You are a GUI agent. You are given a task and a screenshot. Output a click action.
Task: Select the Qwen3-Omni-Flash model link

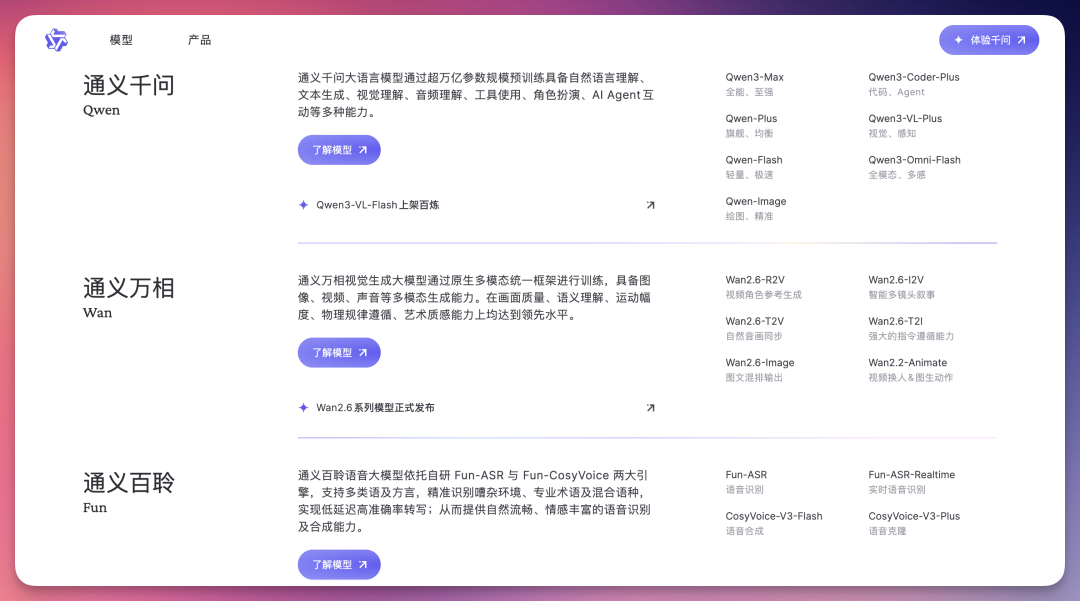point(914,160)
